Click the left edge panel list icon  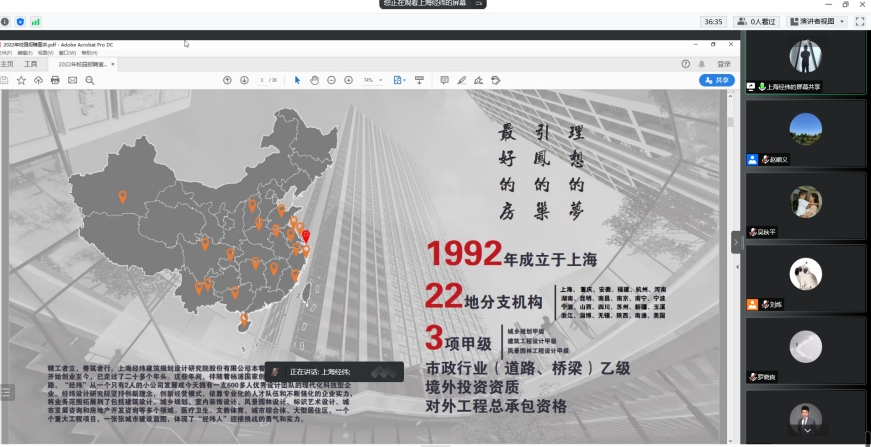pos(6,391)
